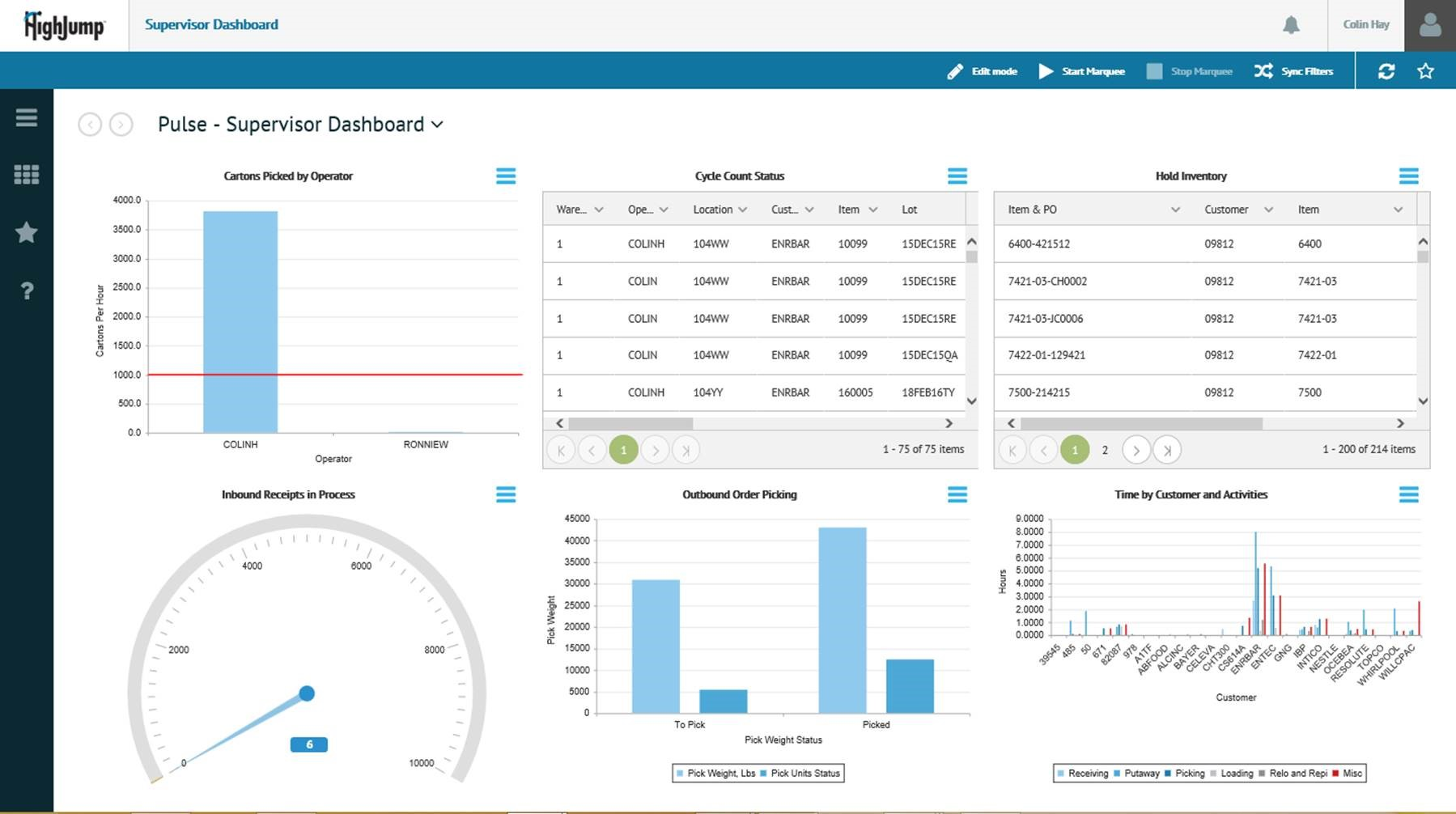1456x814 pixels.
Task: Click the refresh icon in the toolbar
Action: point(1386,71)
